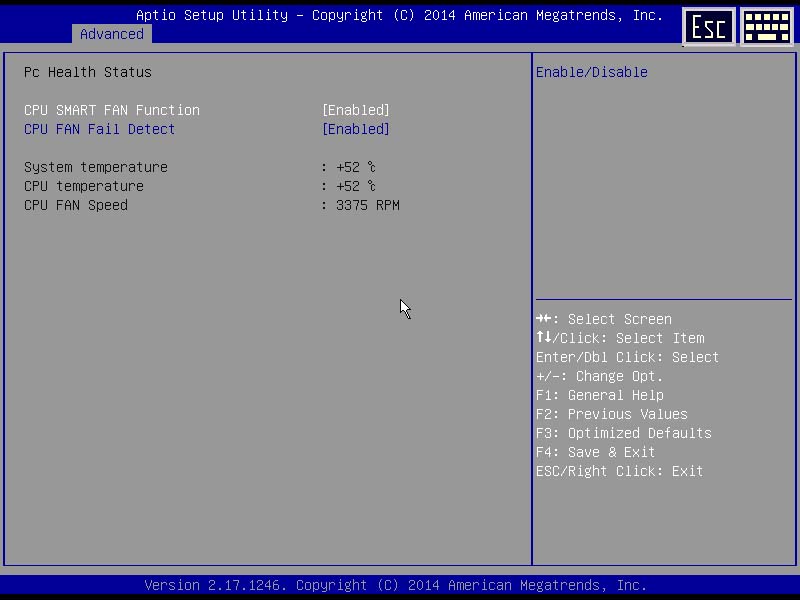
Task: Click the F2: Previous Values hint
Action: pyautogui.click(x=612, y=414)
